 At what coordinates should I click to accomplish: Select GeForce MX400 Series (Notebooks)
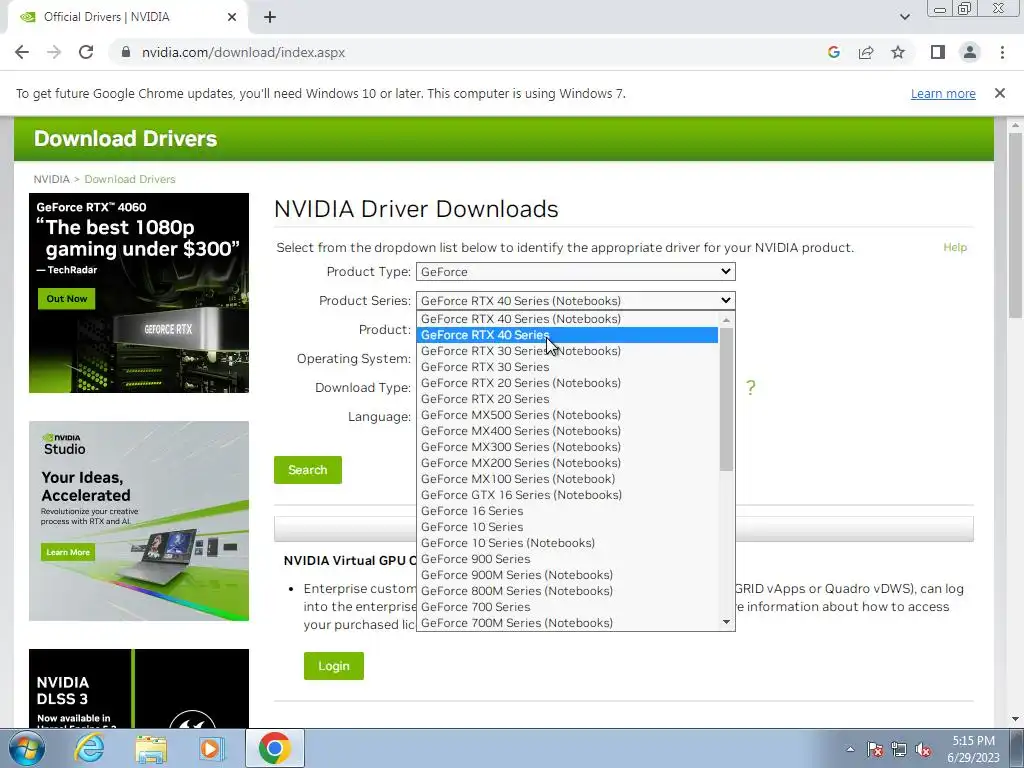point(567,430)
